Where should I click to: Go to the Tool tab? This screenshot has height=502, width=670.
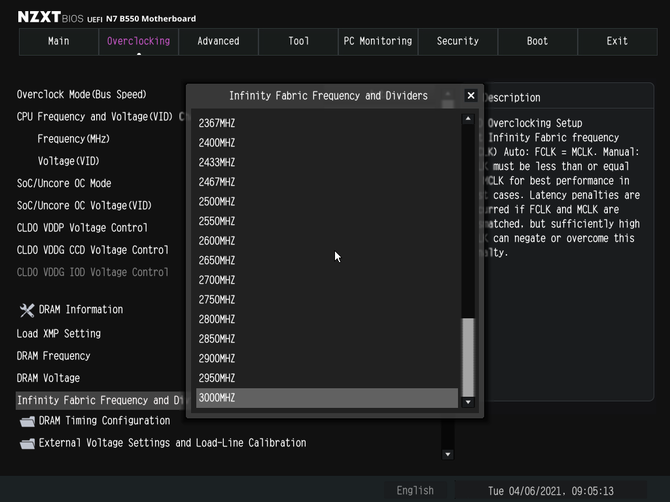[x=298, y=41]
